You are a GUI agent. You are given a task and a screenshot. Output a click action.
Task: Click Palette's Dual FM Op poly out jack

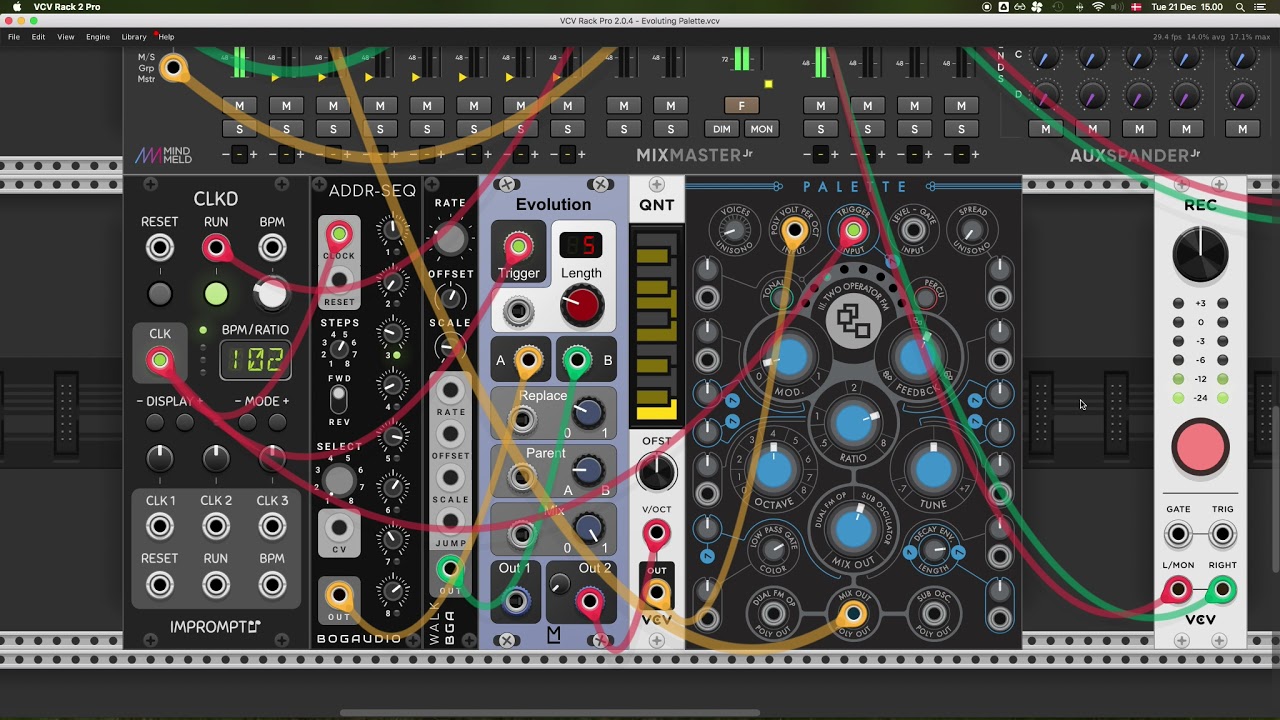click(772, 612)
